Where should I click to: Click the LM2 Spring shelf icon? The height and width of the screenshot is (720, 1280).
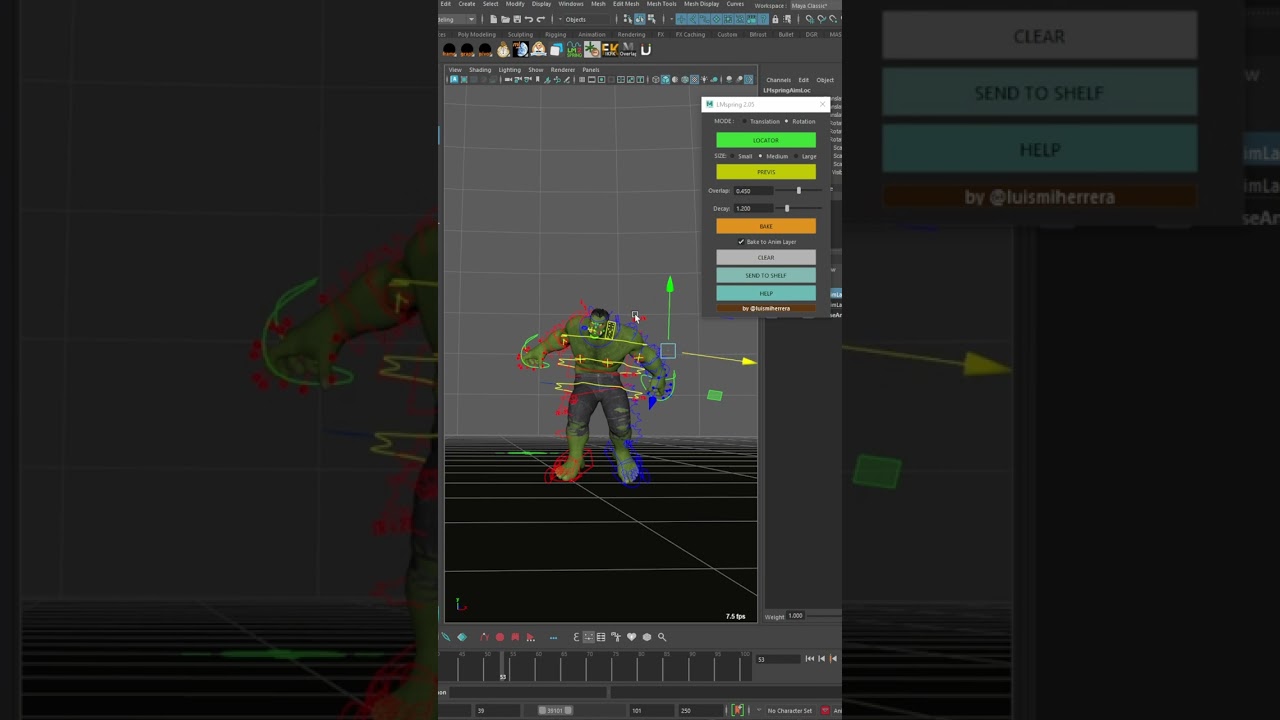(574, 49)
